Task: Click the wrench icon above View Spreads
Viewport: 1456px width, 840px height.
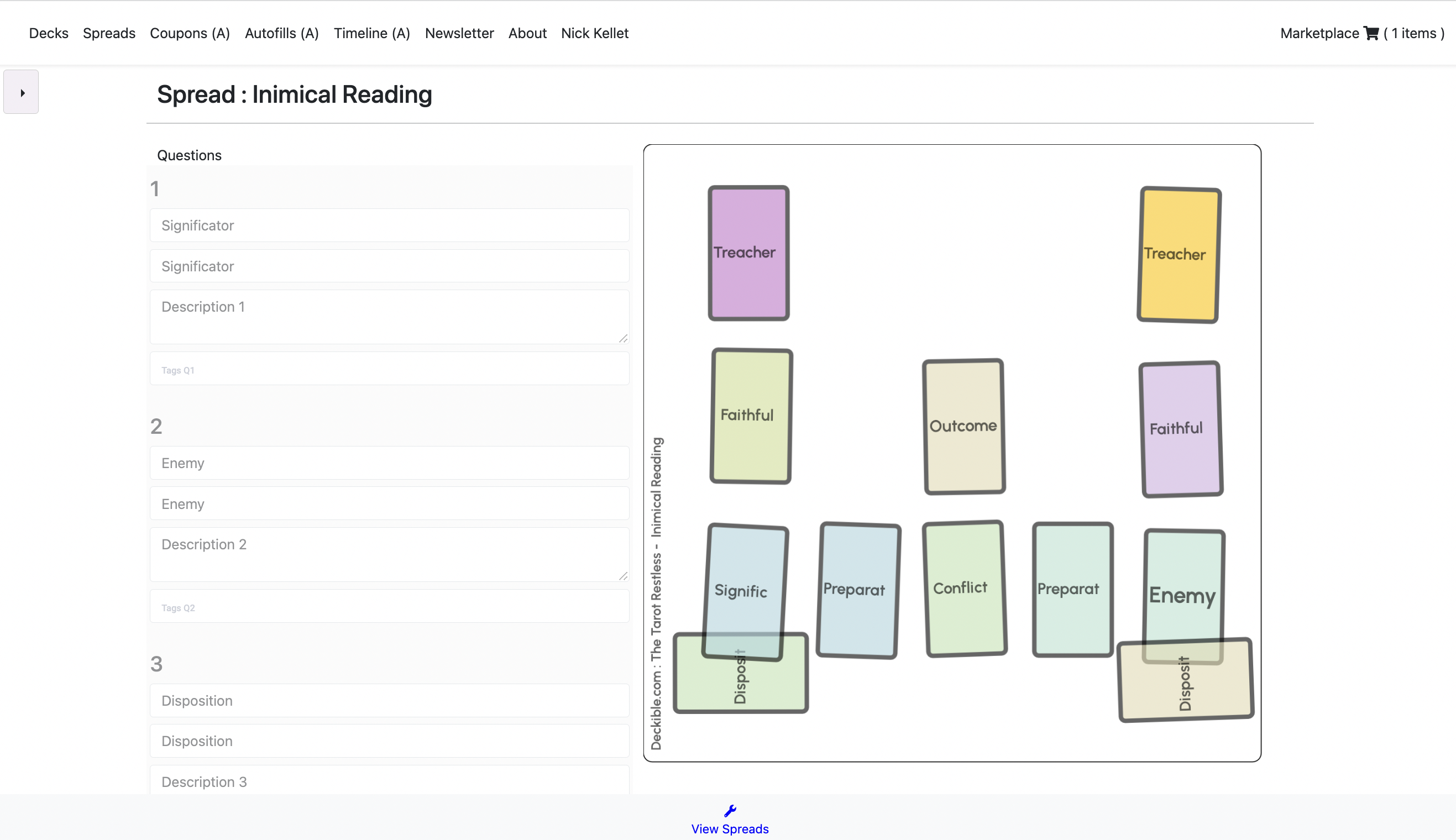Action: (730, 811)
